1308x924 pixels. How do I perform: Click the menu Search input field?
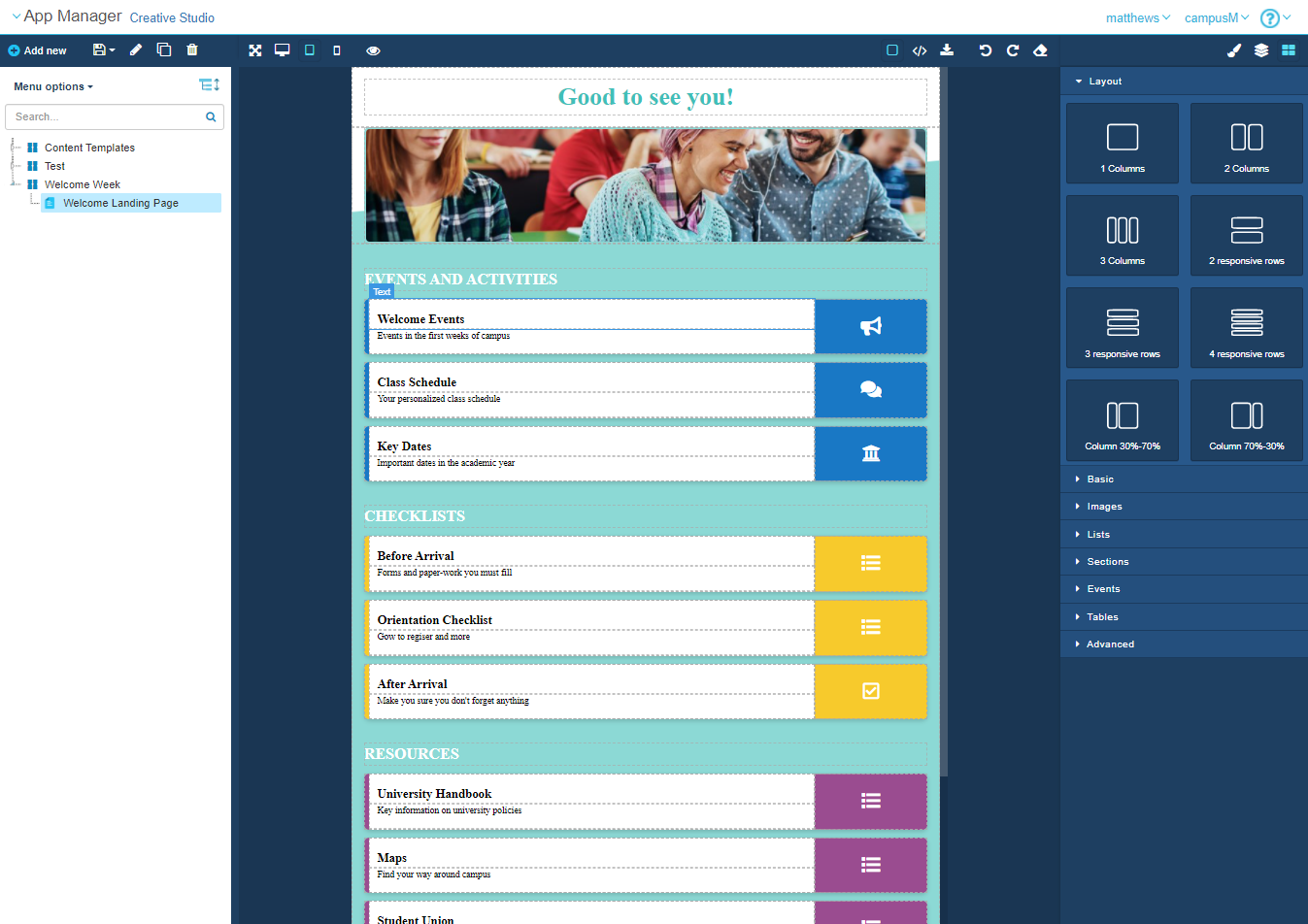pyautogui.click(x=107, y=116)
